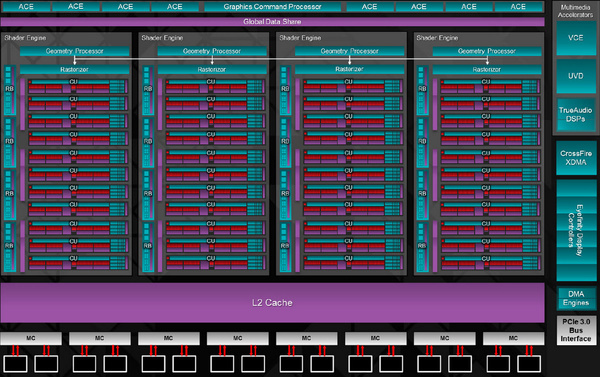Image resolution: width=600 pixels, height=377 pixels.
Task: Select the rightmost ACE block
Action: point(518,7)
